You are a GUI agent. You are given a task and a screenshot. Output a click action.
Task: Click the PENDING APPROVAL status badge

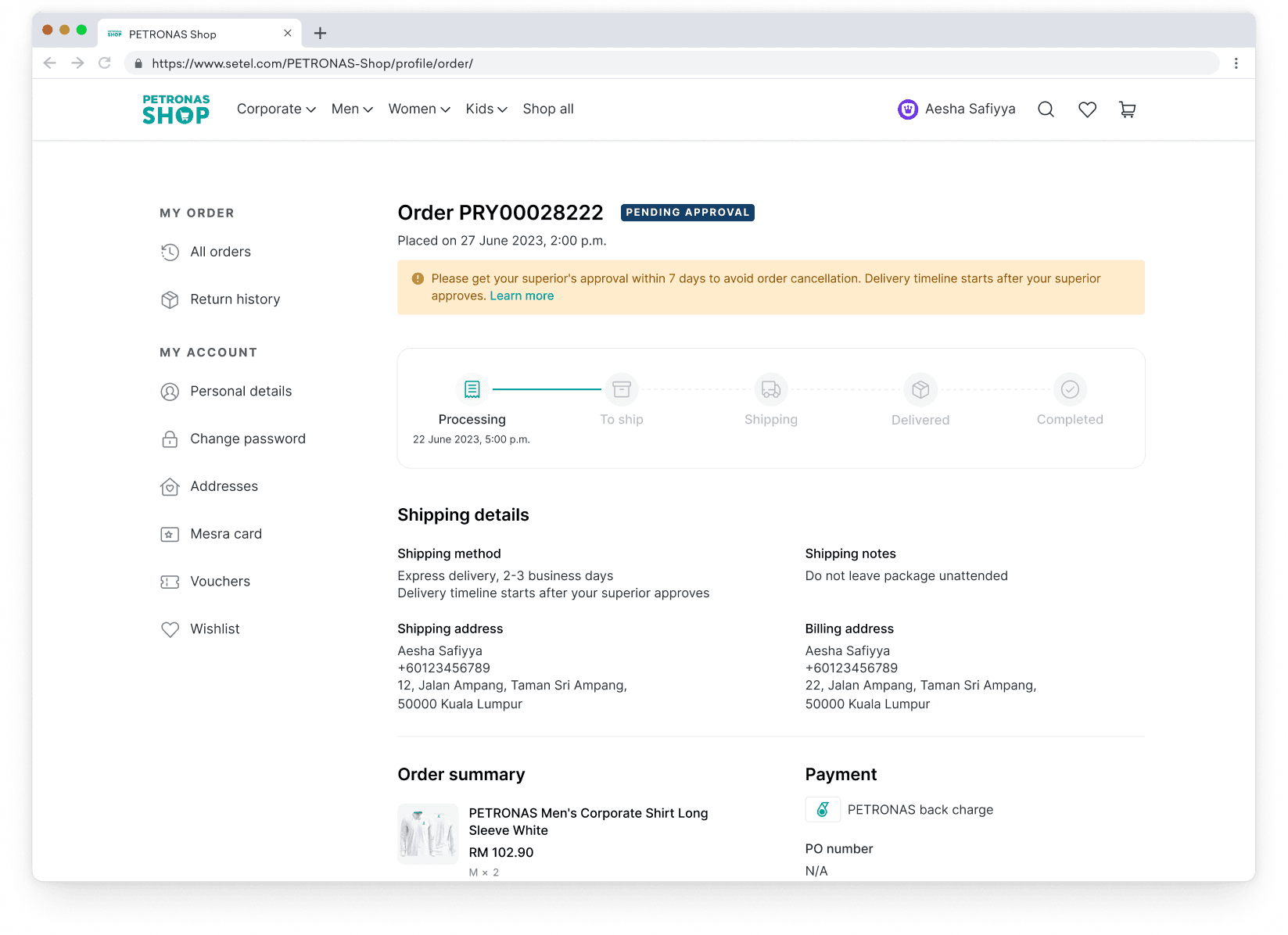coord(687,213)
